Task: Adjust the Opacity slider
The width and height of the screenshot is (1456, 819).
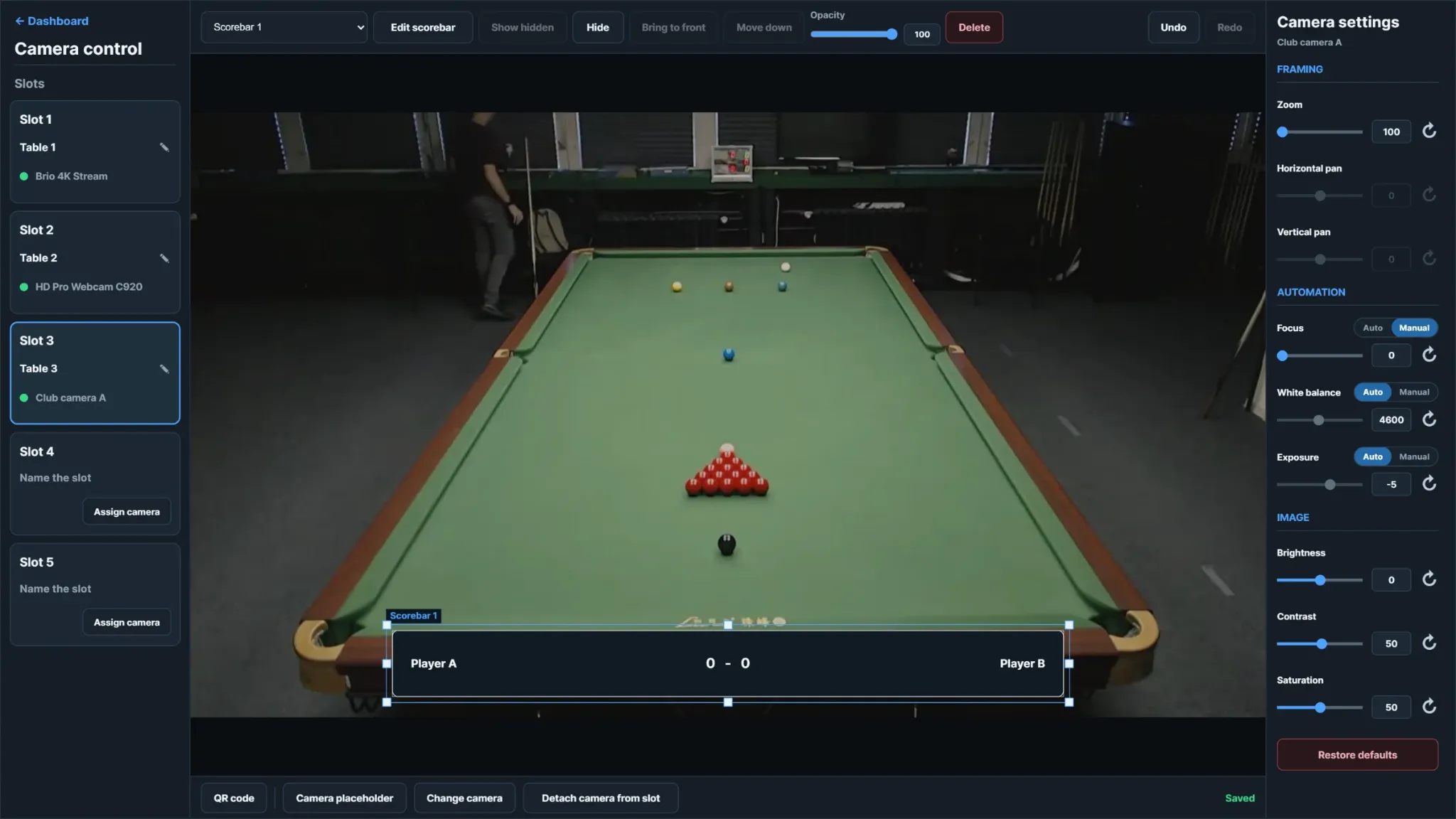Action: 853,34
